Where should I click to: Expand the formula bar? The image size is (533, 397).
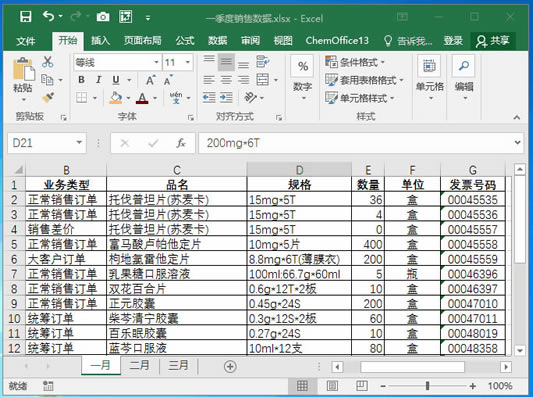pos(517,143)
